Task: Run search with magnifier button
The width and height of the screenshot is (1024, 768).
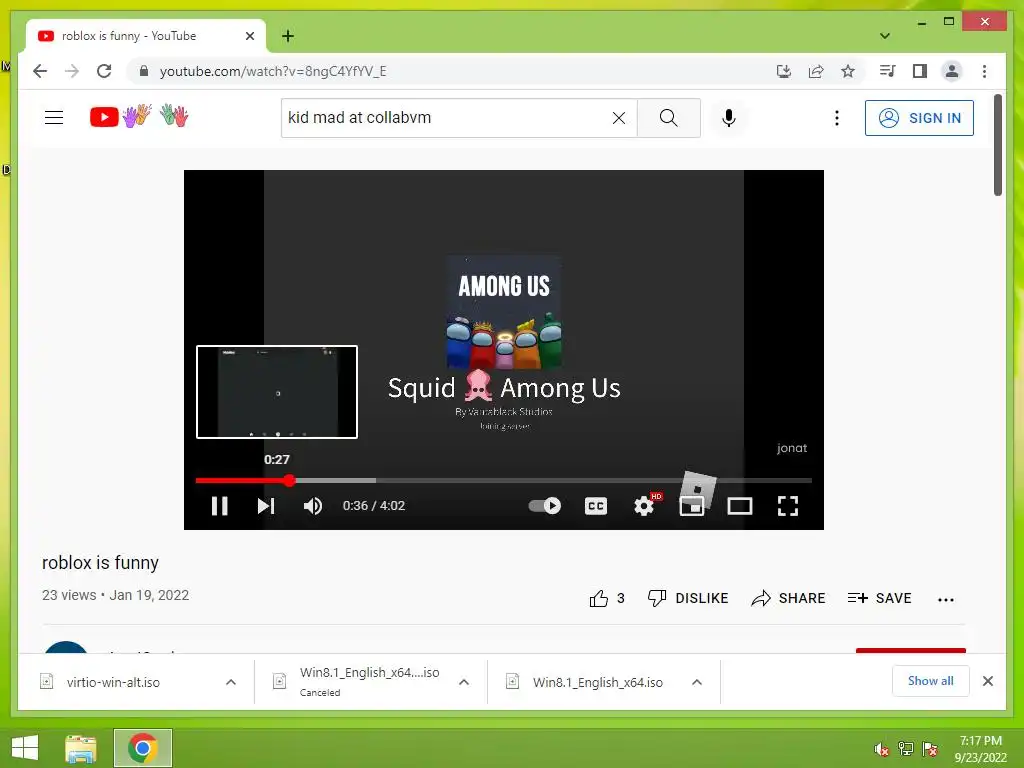Action: 669,118
